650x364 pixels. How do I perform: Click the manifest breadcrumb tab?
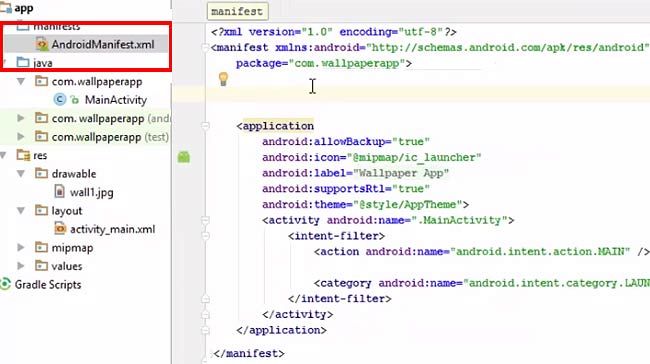coord(237,11)
